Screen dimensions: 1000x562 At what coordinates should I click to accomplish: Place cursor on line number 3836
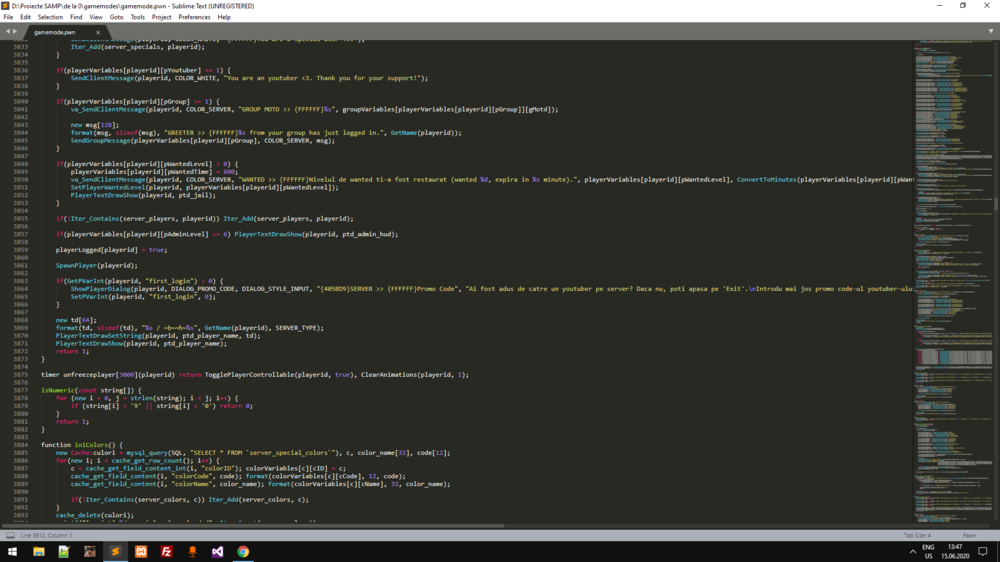tap(20, 70)
